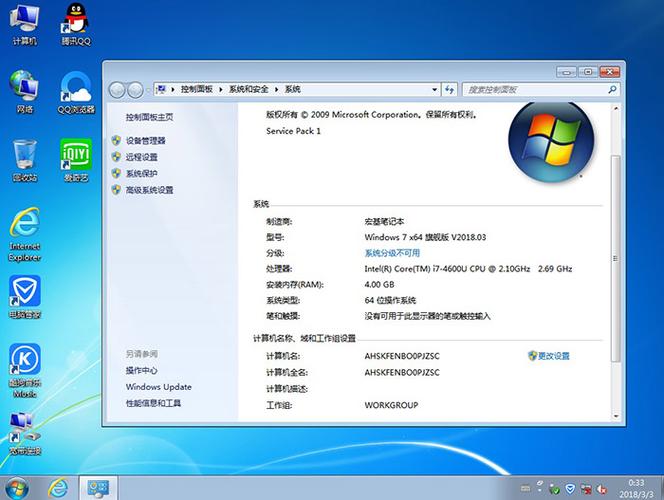Click the WORKGROUP value text

coord(391,405)
